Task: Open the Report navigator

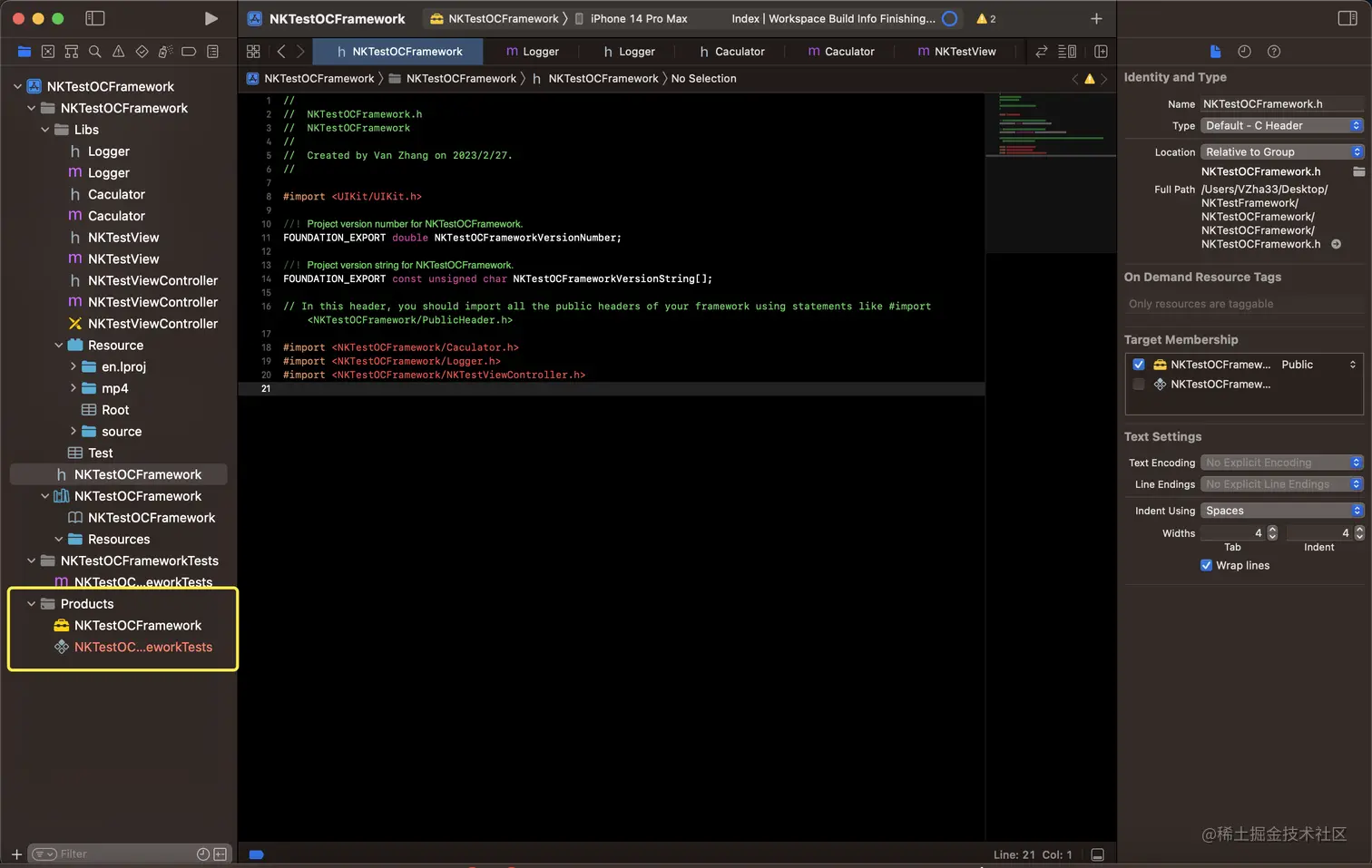Action: 212,52
